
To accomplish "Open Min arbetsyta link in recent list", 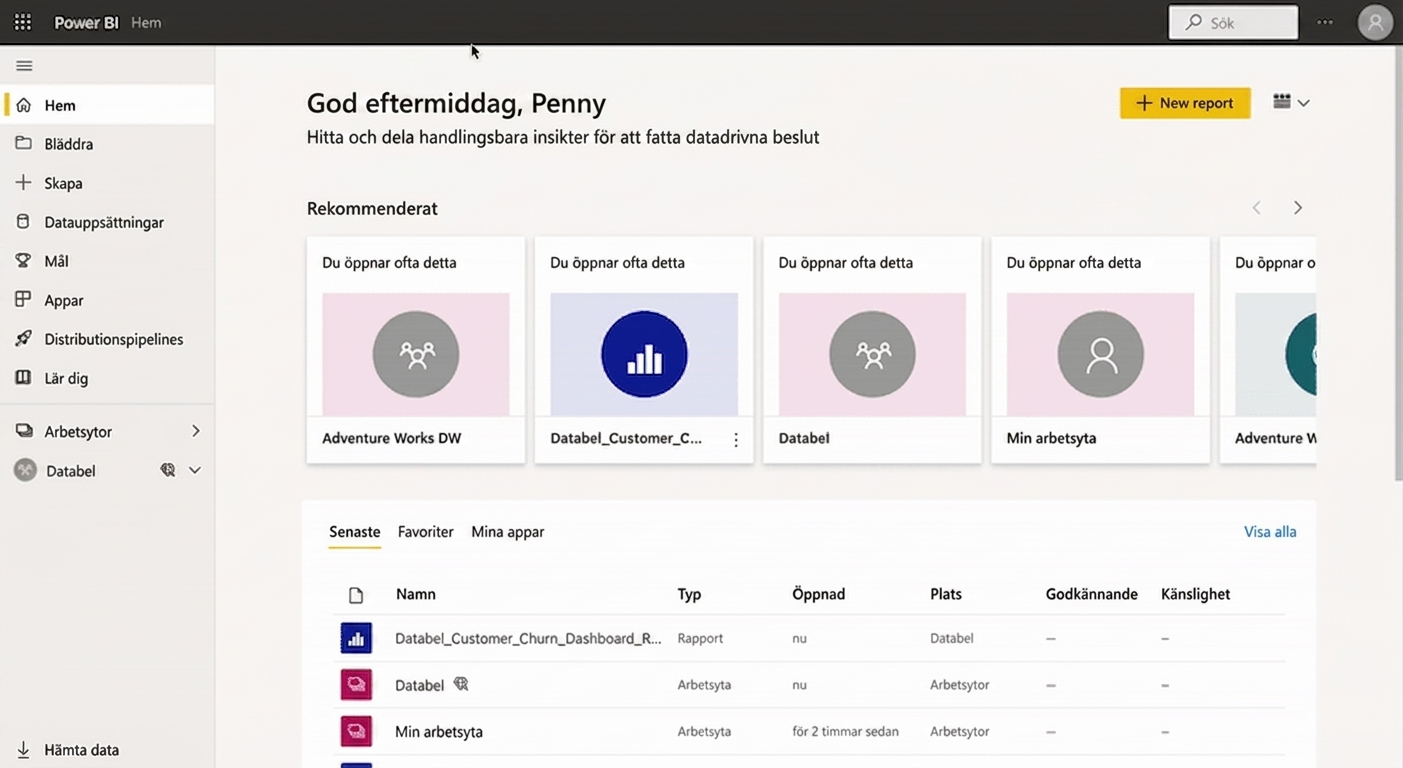I will tap(439, 731).
